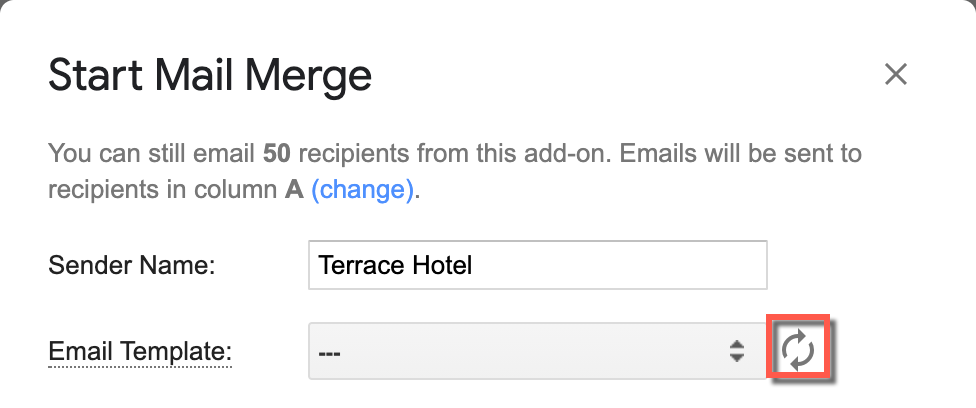Click the Email Template up-down arrows
Screen dimensions: 976x408
point(737,351)
